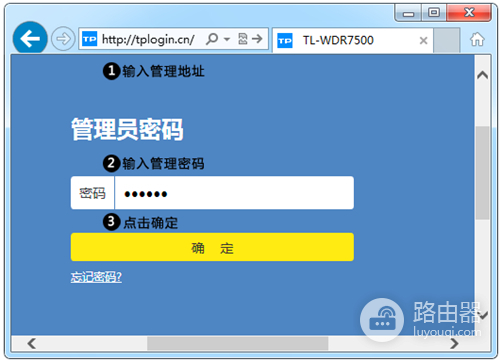This screenshot has height=360, width=500.
Task: Click the horizontal scrollbar left arrow
Action: coord(32,343)
